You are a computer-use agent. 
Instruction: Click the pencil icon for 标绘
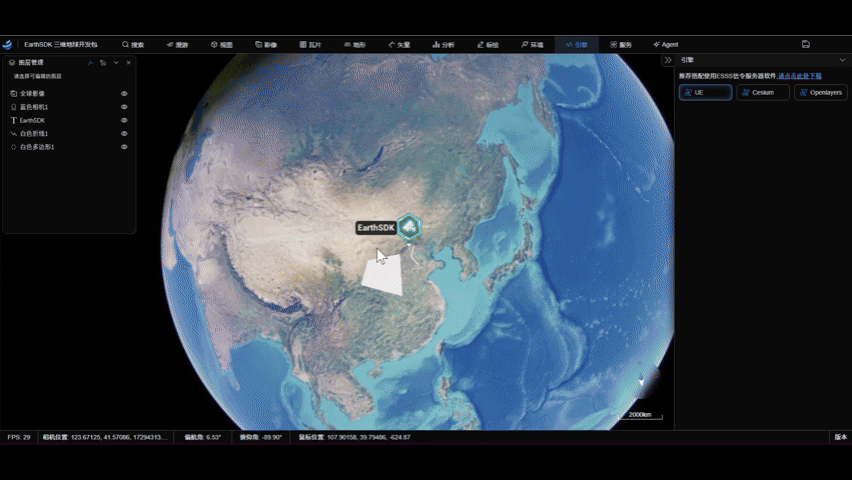coord(480,45)
